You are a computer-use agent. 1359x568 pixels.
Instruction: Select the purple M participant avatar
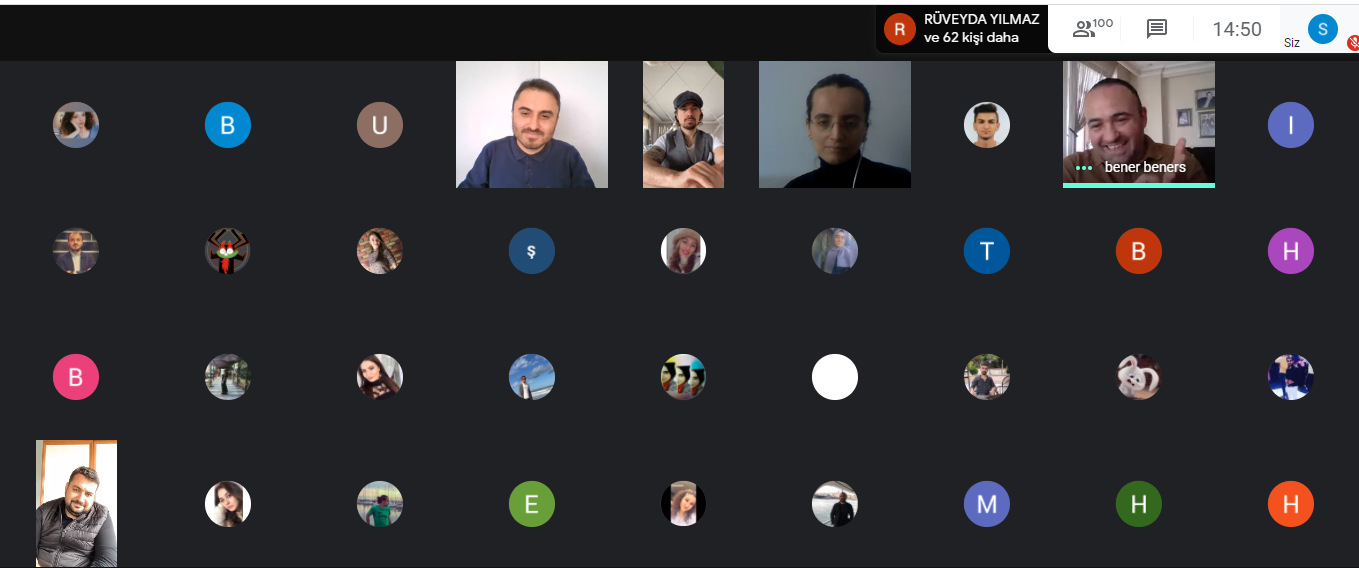[987, 504]
